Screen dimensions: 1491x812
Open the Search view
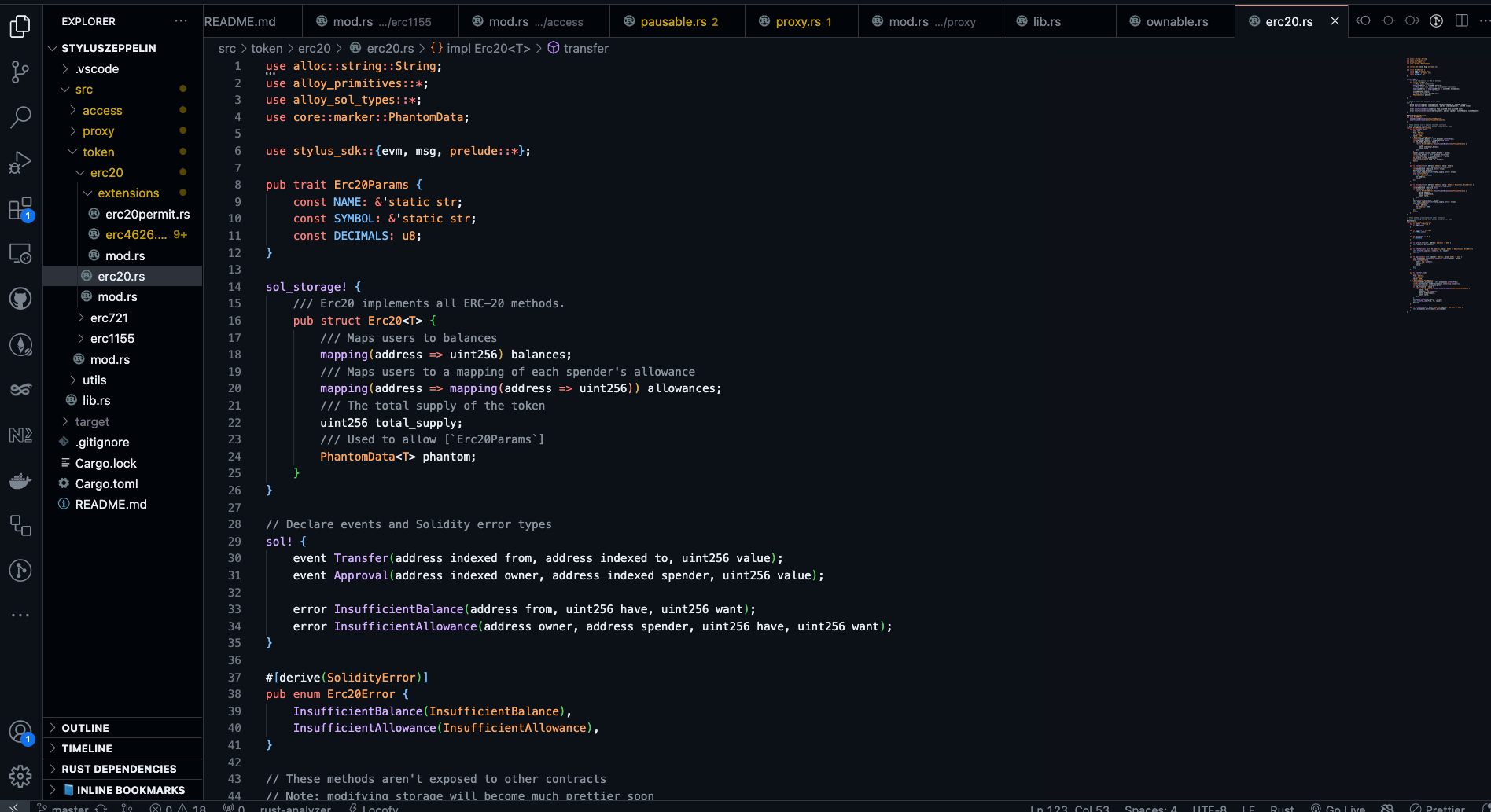click(20, 117)
